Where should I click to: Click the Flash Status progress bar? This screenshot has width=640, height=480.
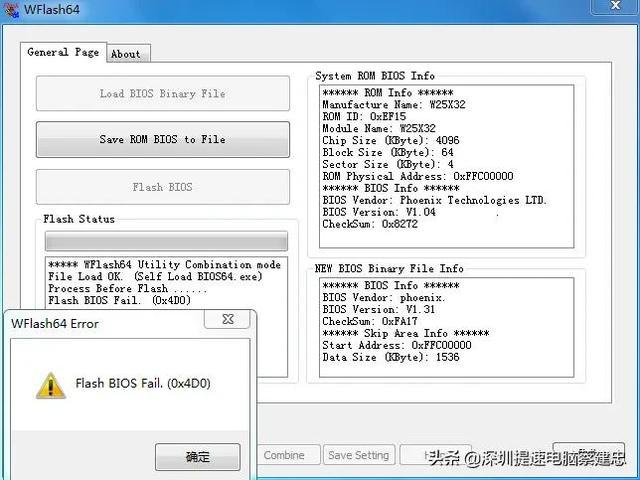pyautogui.click(x=166, y=241)
